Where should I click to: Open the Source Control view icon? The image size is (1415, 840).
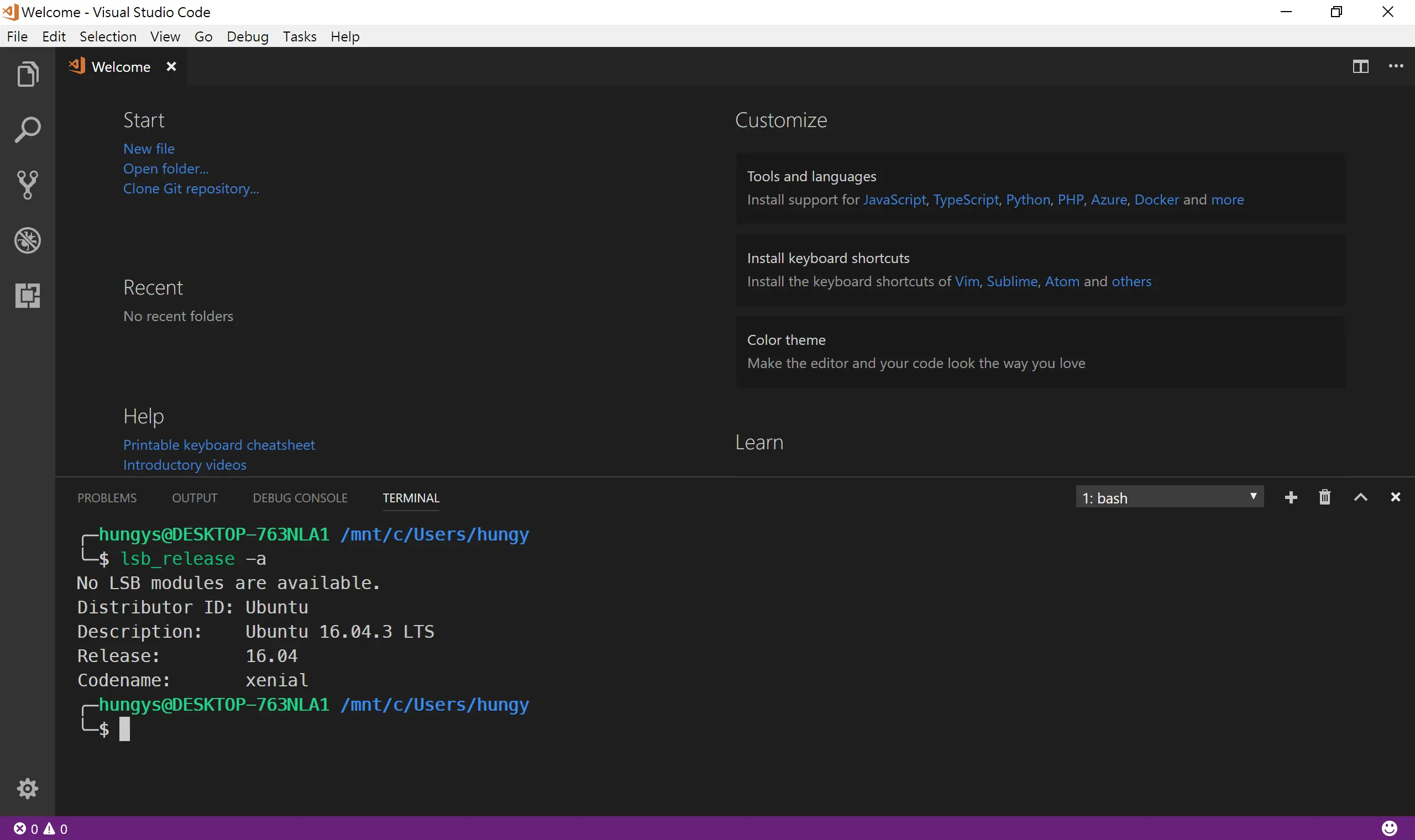point(27,185)
